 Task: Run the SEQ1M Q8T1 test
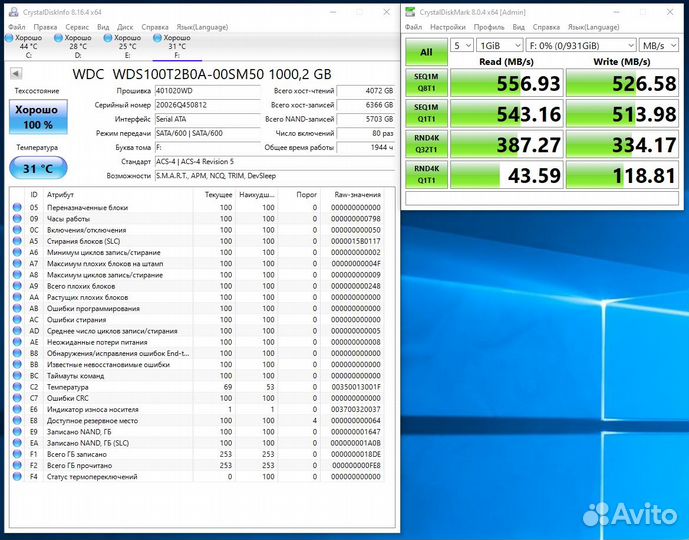click(x=426, y=82)
